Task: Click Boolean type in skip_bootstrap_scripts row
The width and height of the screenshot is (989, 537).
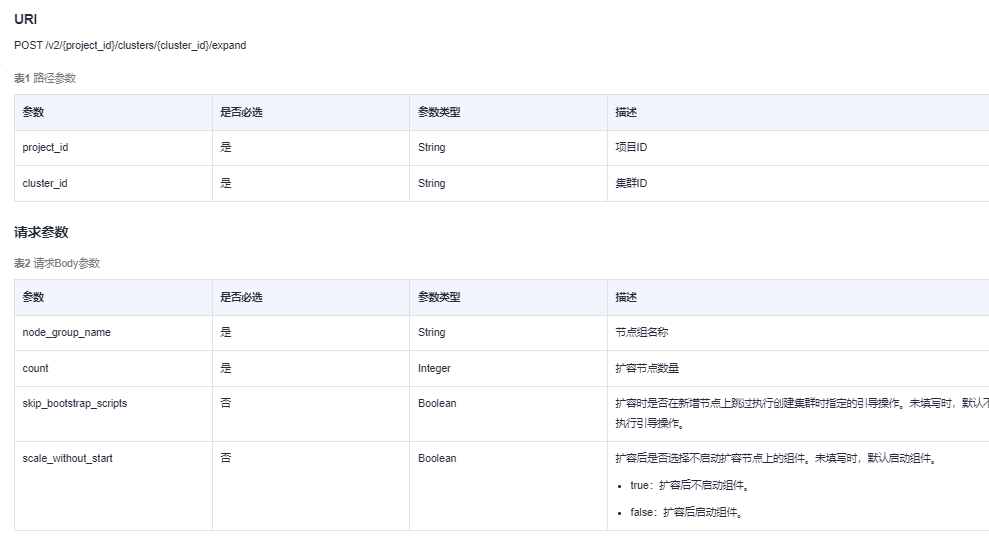Action: [x=437, y=403]
